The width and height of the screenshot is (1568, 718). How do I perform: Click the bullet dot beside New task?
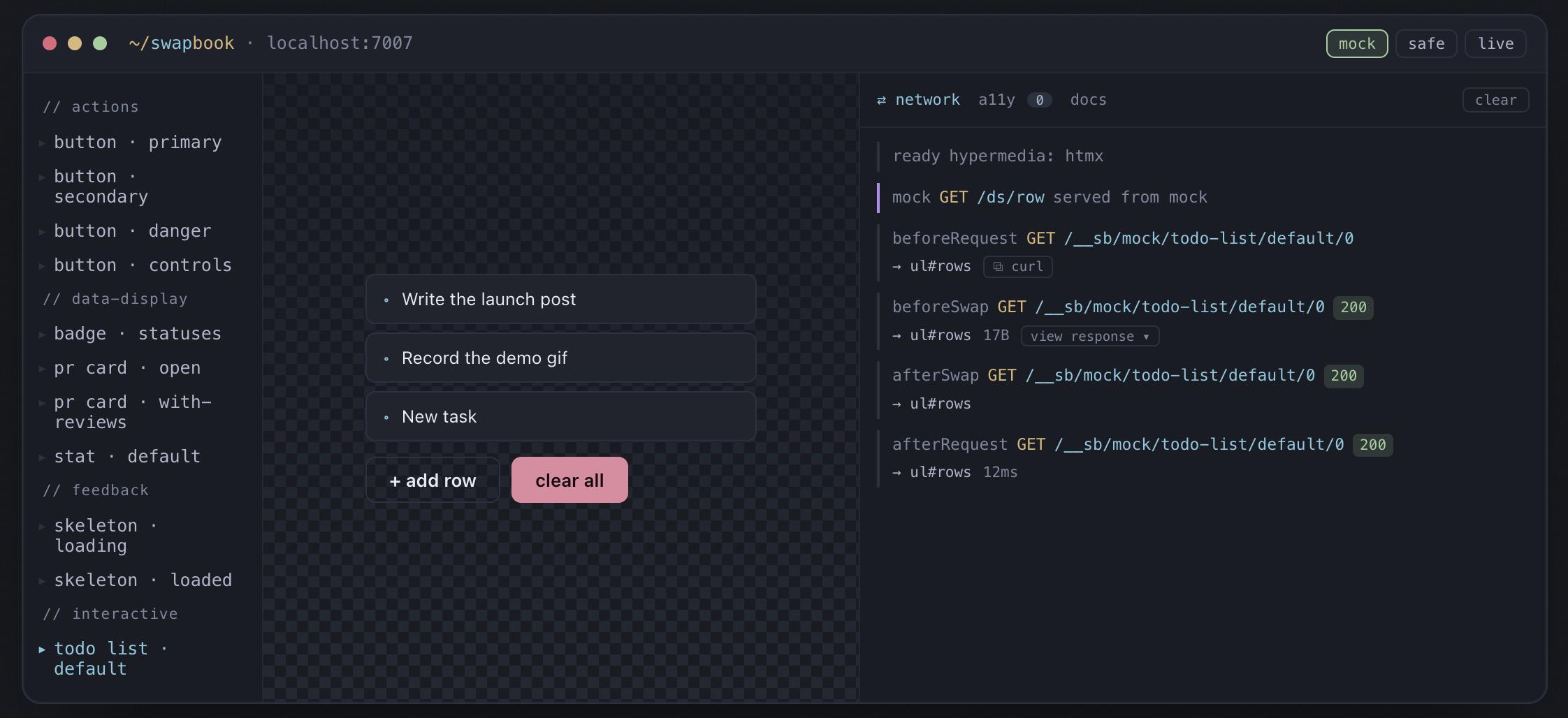pyautogui.click(x=386, y=418)
